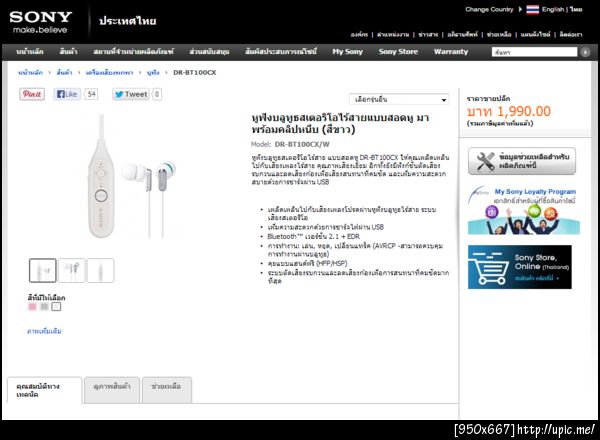Click the Twitter Tweet button
Image resolution: width=600 pixels, height=440 pixels.
[x=131, y=95]
